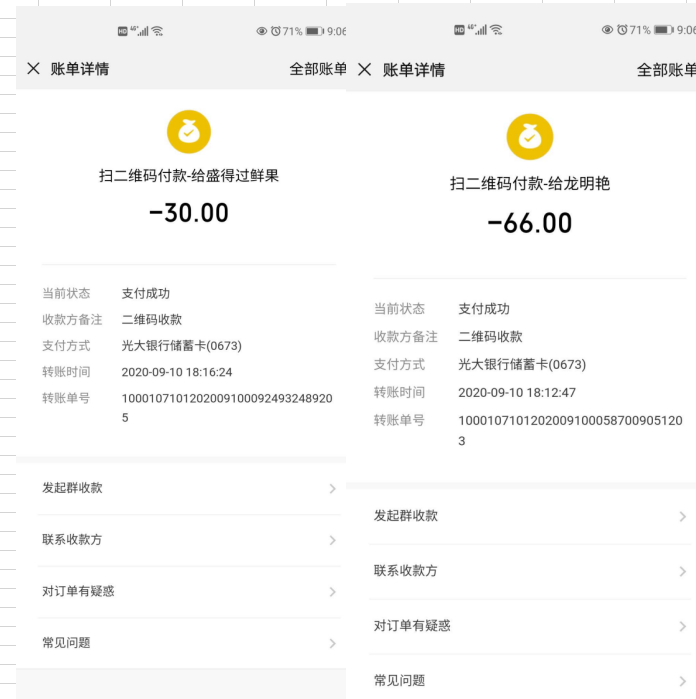
Task: Open 联系收款方 in the left bill
Action: 72,540
